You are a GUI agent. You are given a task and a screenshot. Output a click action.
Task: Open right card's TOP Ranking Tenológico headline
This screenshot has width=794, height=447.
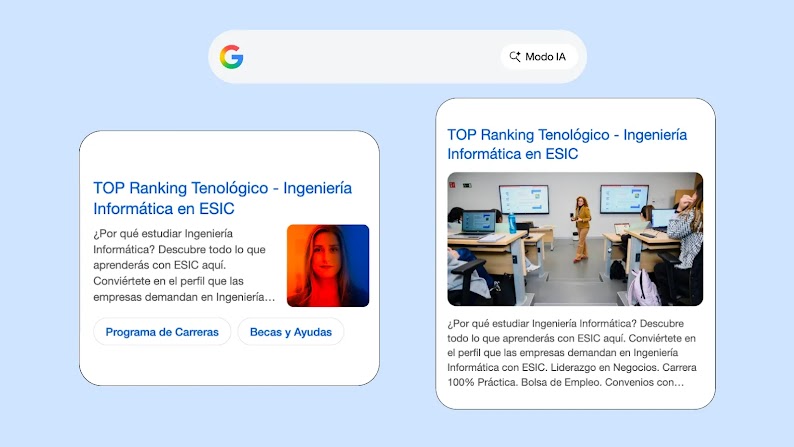(x=567, y=144)
